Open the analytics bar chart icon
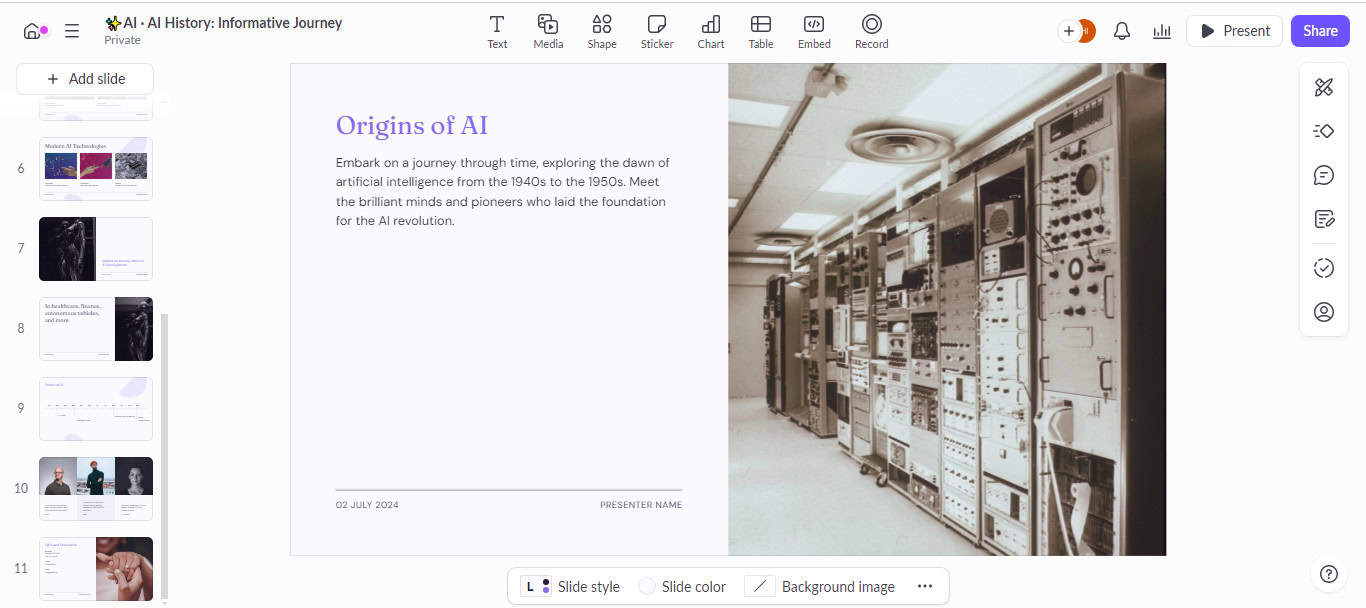1366x608 pixels. [1162, 31]
